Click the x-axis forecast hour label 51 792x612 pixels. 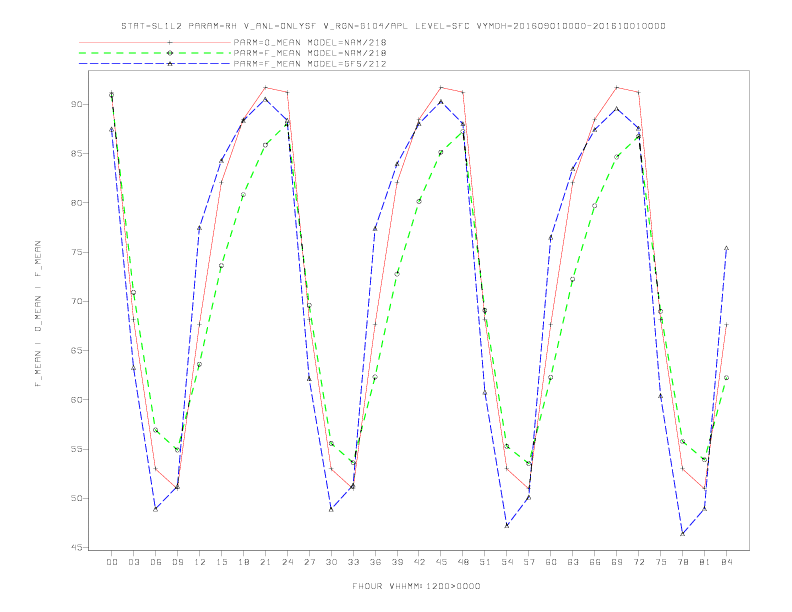pyautogui.click(x=485, y=562)
